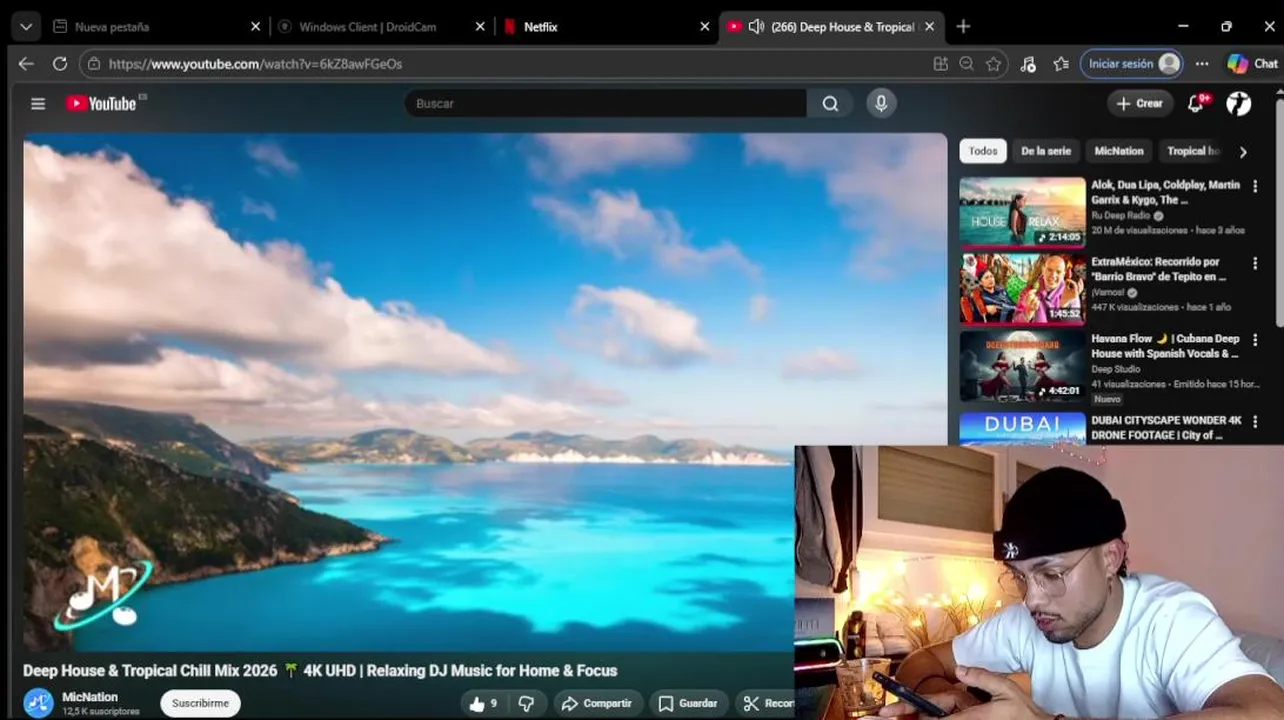Open the ExtraMéxico Tepito video thumbnail
This screenshot has height=720, width=1284.
[x=1022, y=288]
